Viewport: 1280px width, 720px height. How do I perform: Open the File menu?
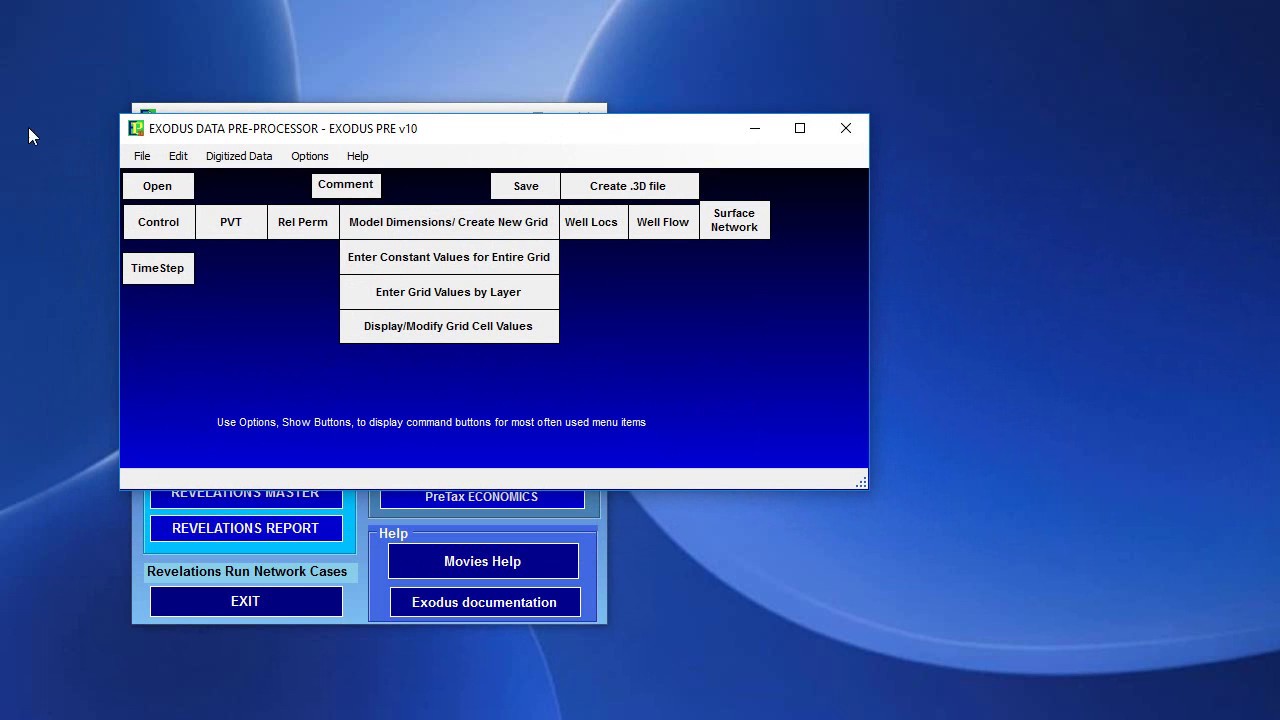(142, 156)
